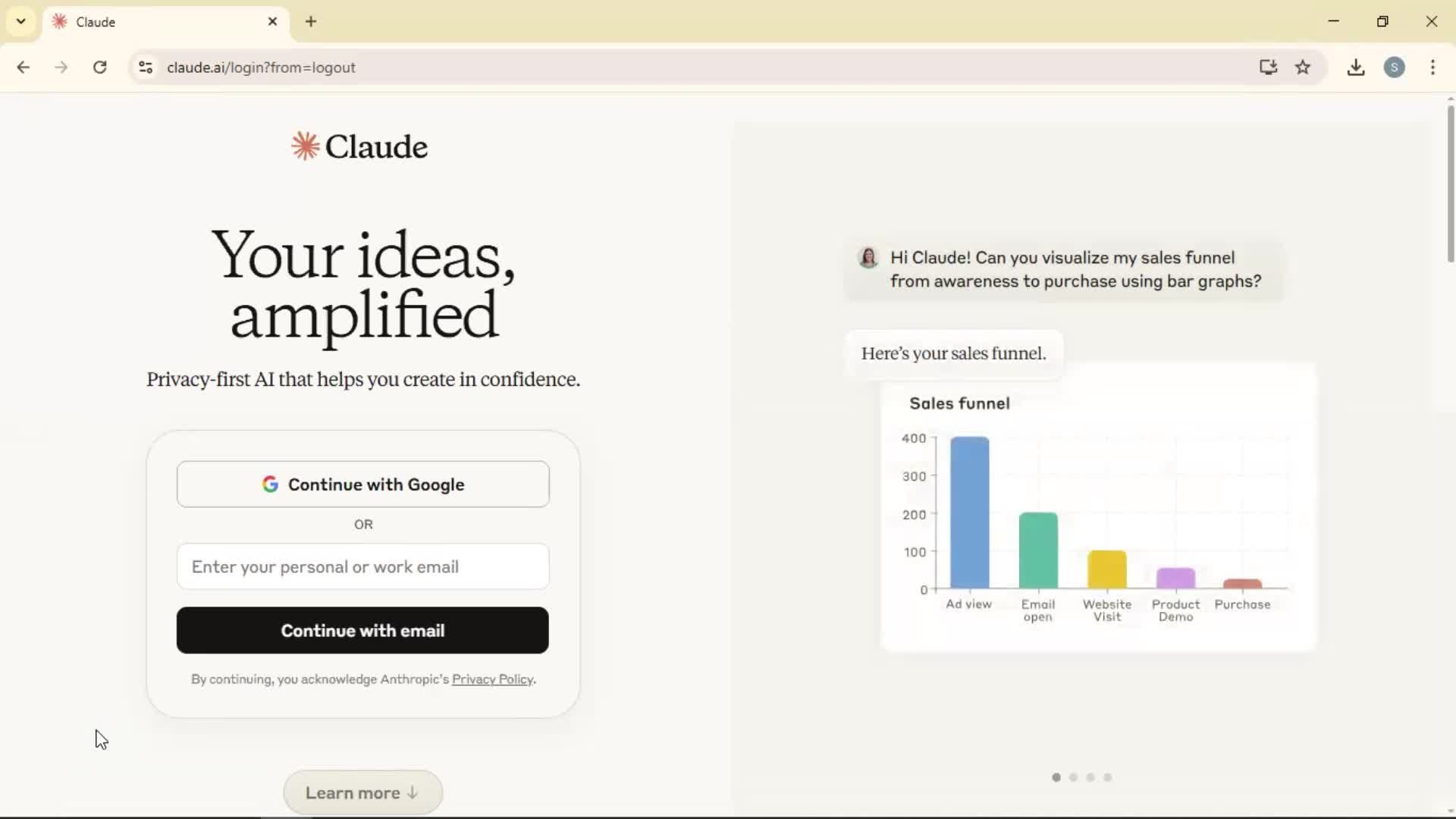1456x819 pixels.
Task: Click the 'Hi Claude!' user message bubble
Action: 1065,269
